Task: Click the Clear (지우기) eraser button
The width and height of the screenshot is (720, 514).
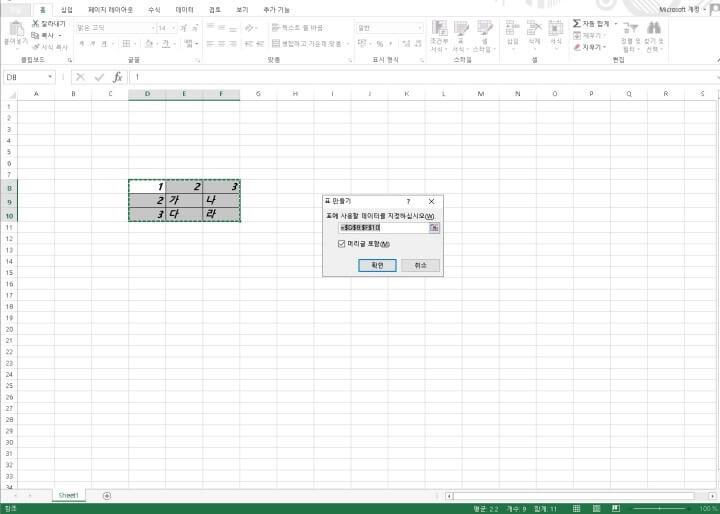Action: (x=589, y=47)
